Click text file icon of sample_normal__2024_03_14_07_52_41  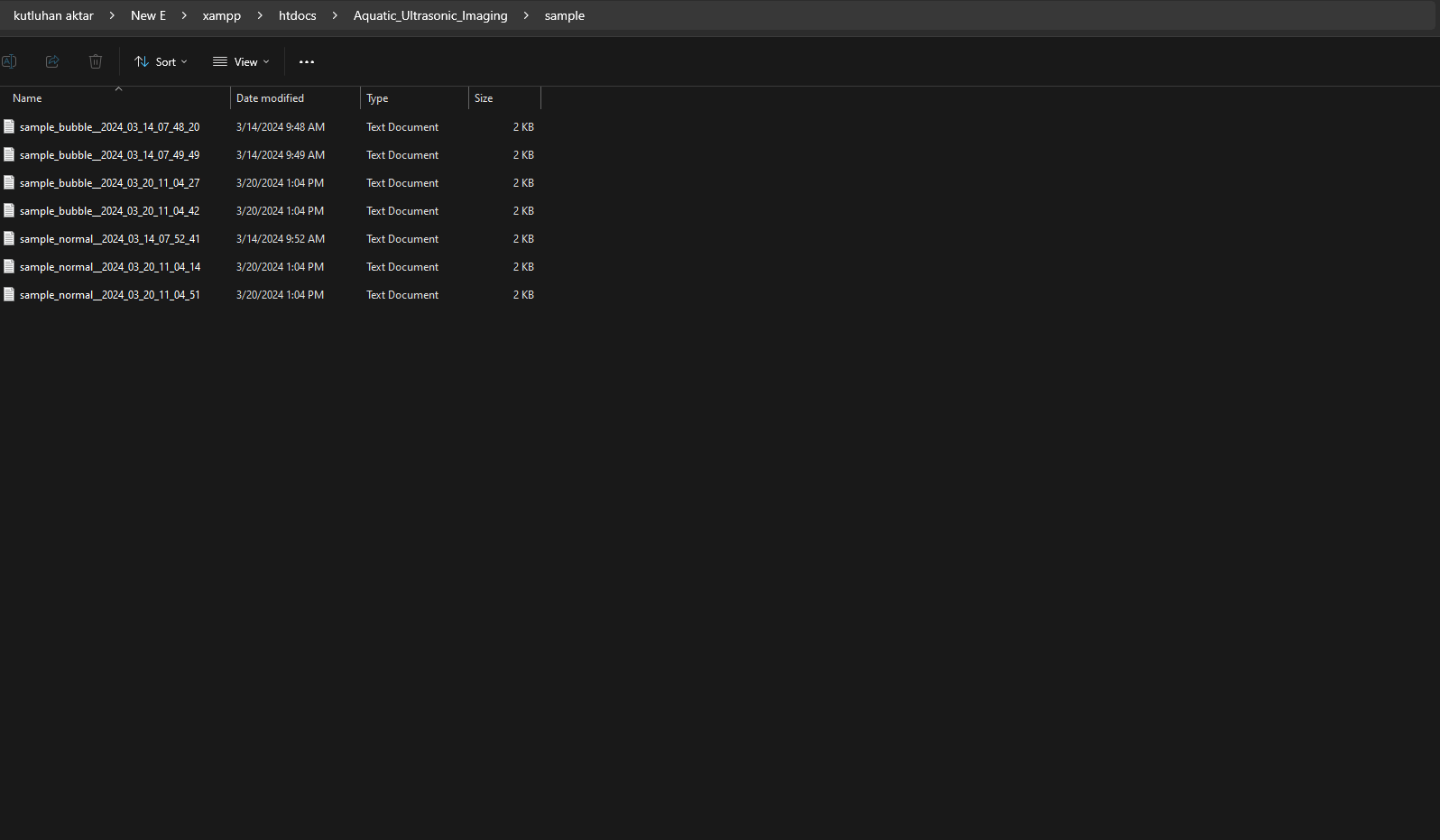click(9, 238)
